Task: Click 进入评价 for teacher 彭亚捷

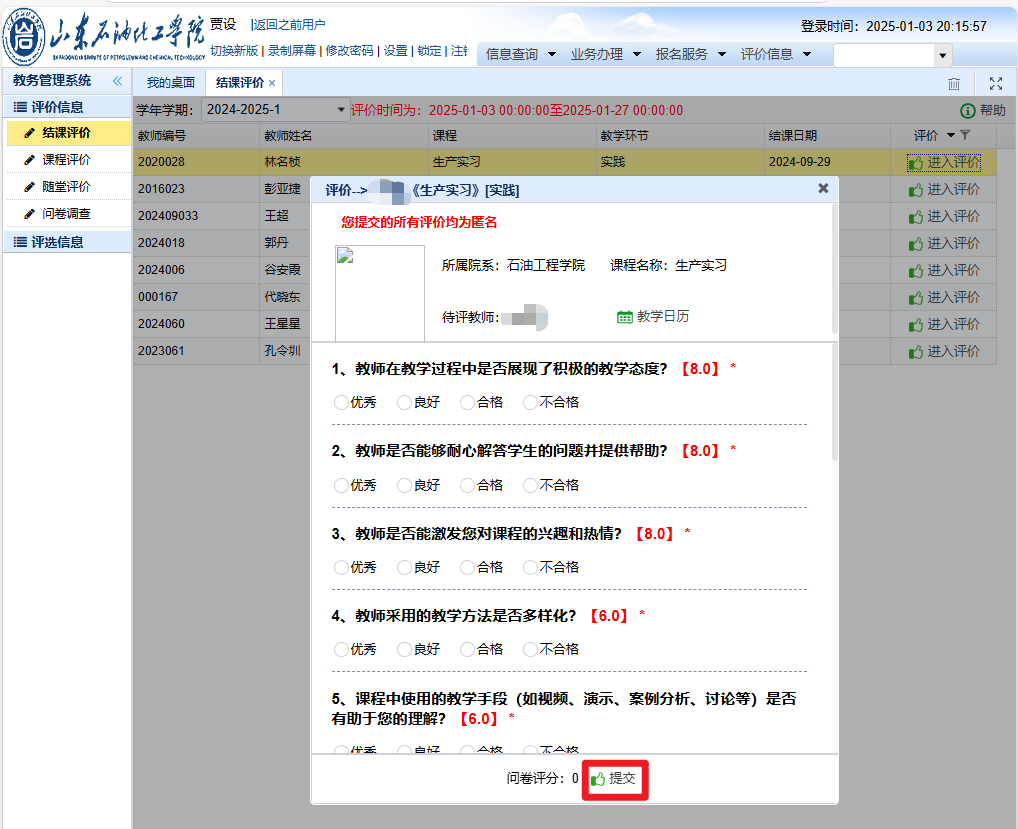Action: [x=944, y=189]
